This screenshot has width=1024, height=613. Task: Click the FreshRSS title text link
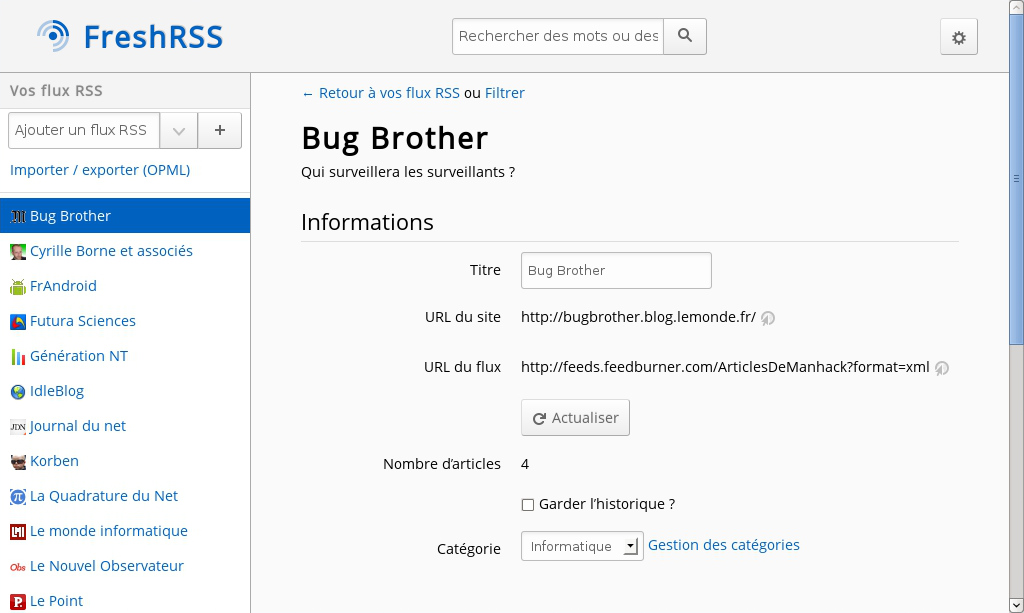(153, 37)
